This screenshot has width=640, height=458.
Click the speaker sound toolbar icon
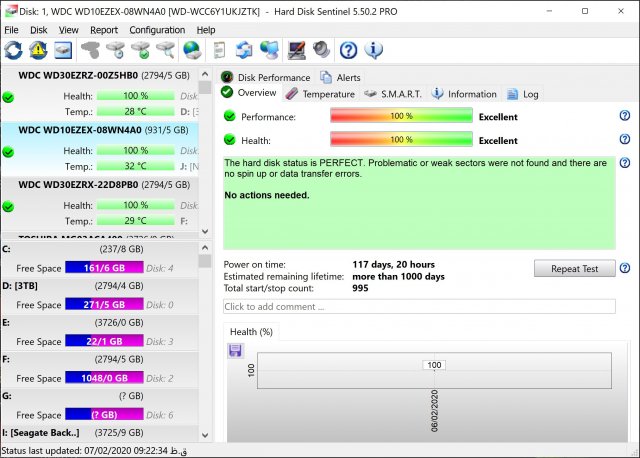321,49
